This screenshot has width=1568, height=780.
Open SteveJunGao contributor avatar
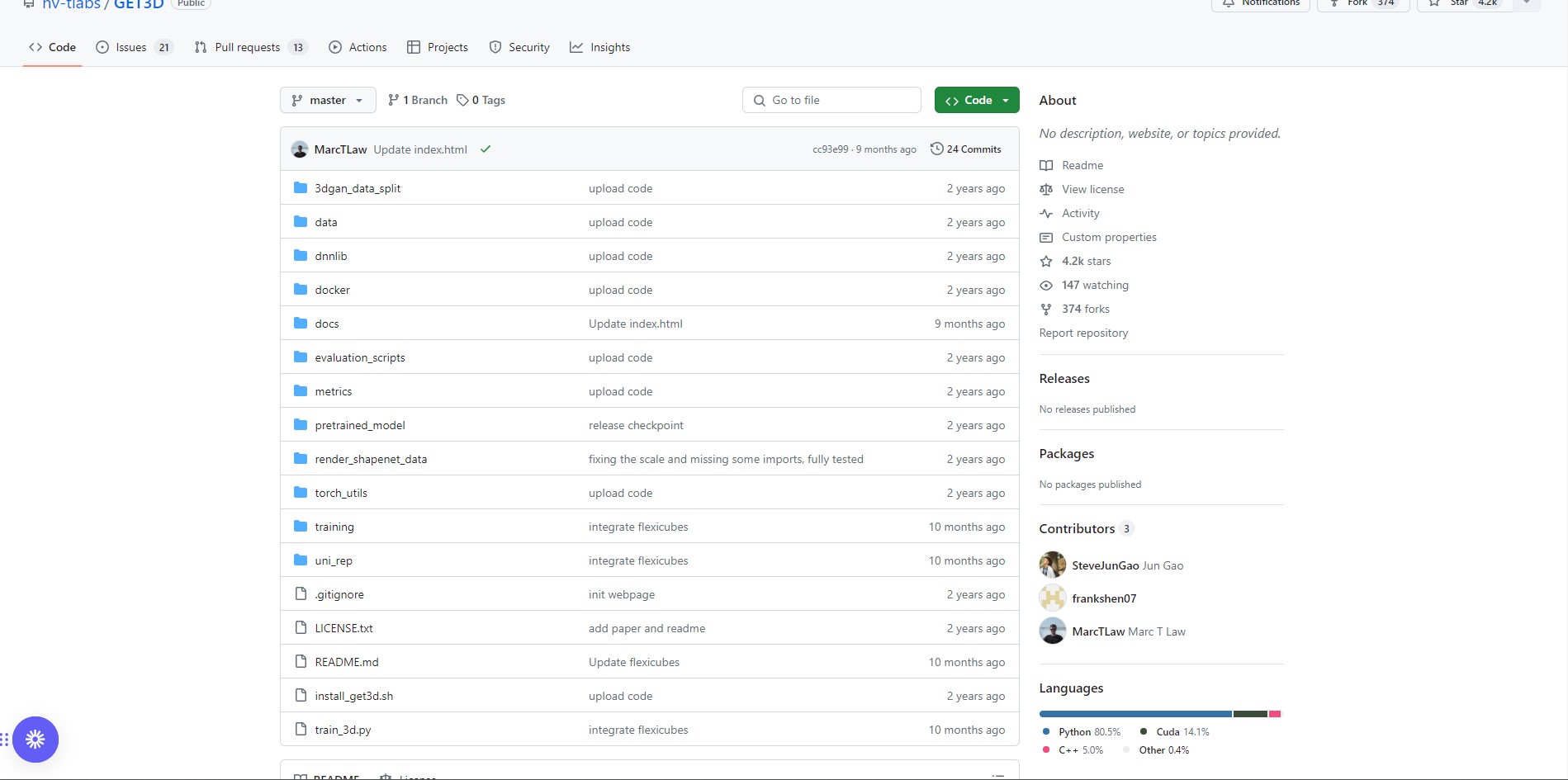(x=1053, y=565)
